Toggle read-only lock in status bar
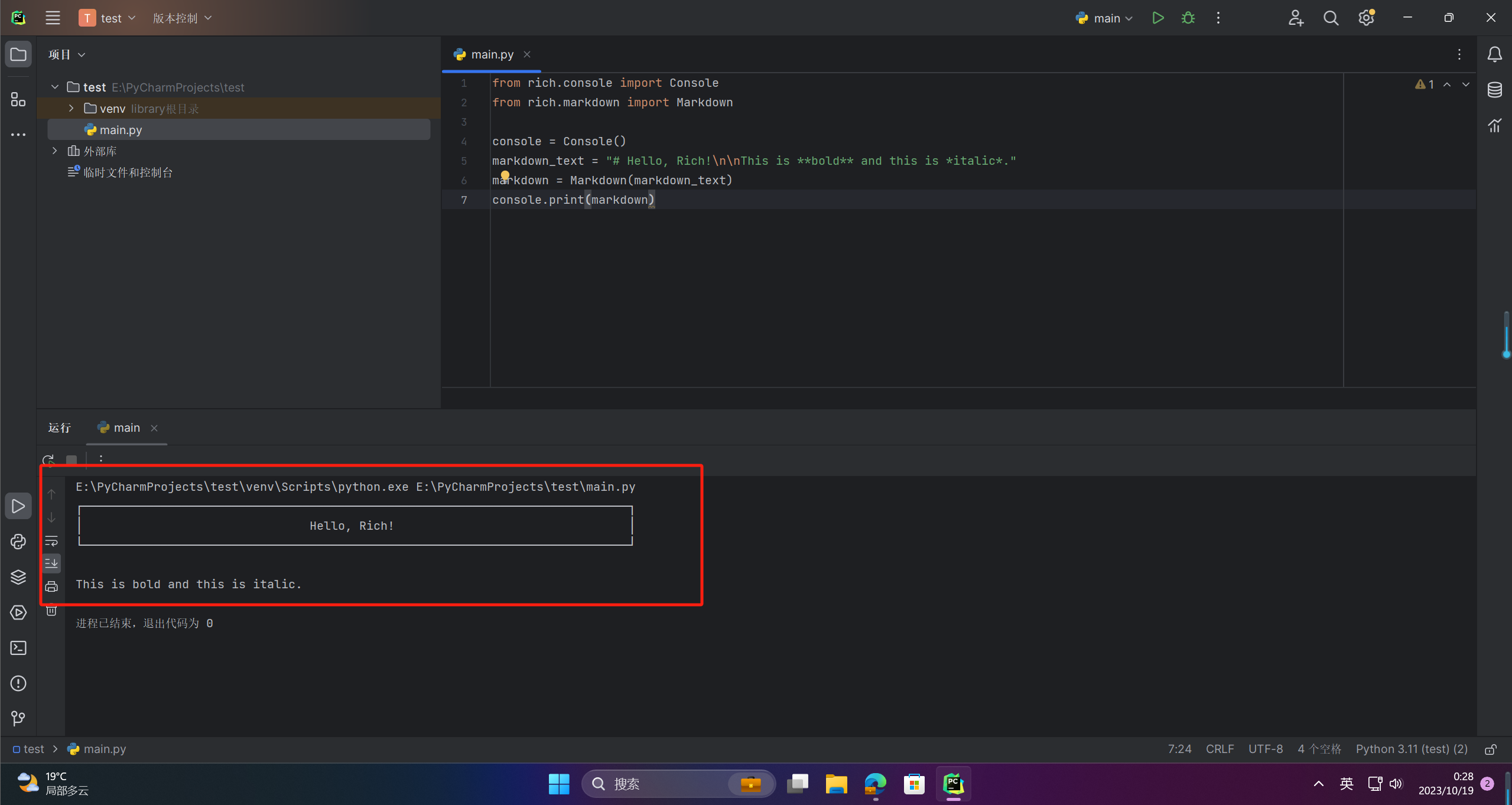 pyautogui.click(x=1491, y=749)
